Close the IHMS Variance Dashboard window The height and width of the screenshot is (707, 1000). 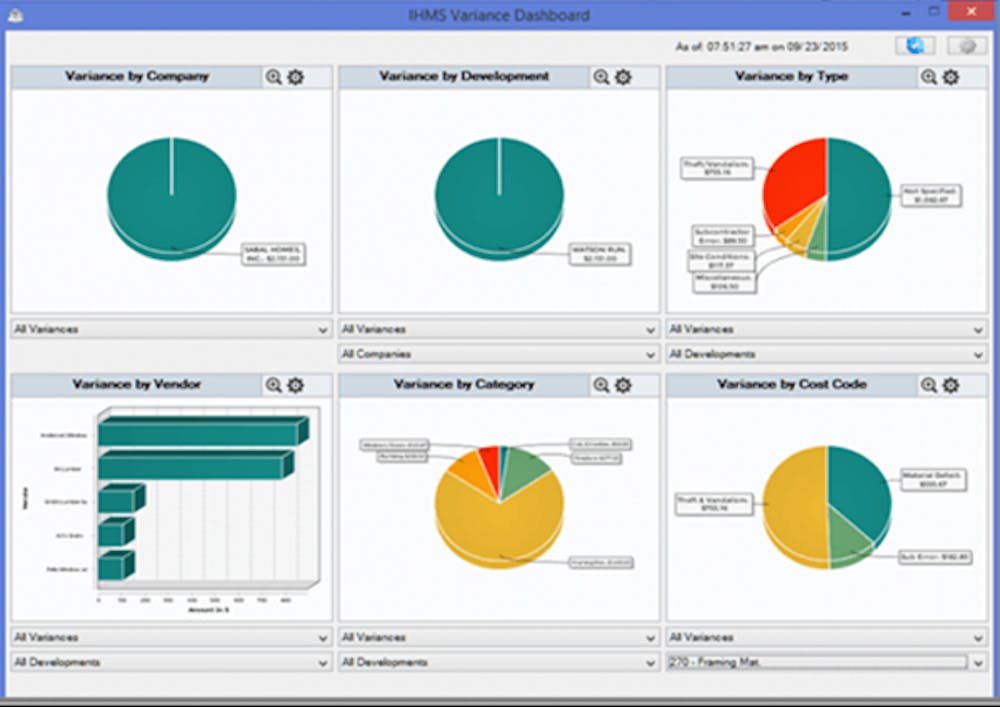[x=971, y=12]
